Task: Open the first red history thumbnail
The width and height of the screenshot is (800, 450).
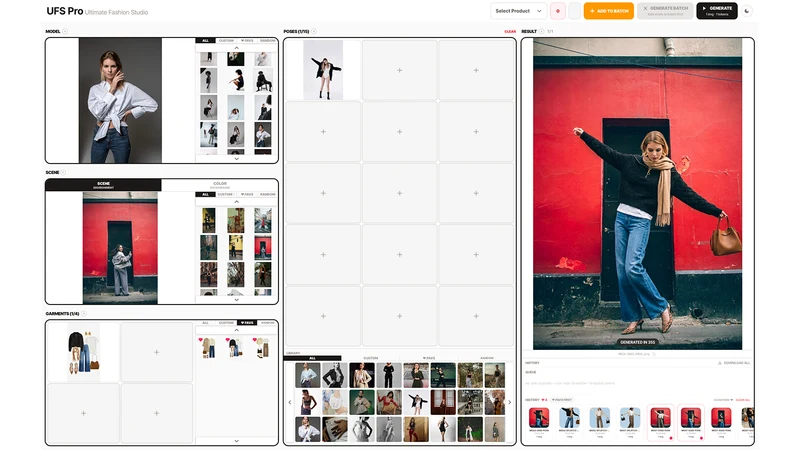Action: click(x=539, y=418)
